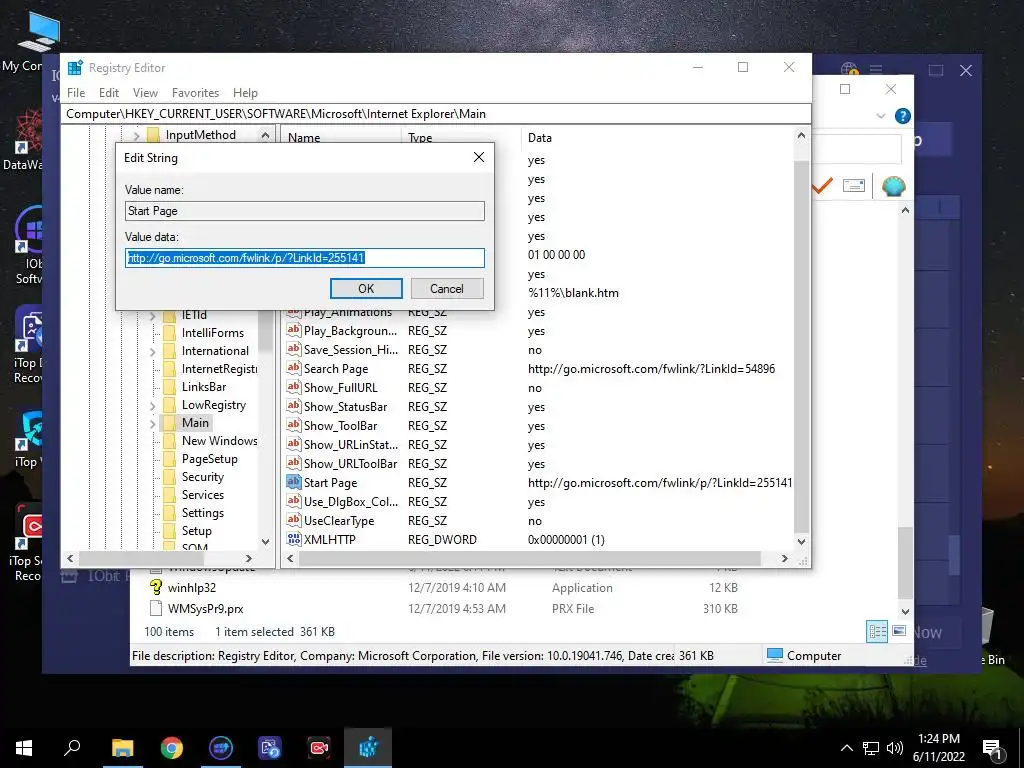Click the Show_FullURL string value icon
This screenshot has width=1024, height=768.
click(294, 387)
